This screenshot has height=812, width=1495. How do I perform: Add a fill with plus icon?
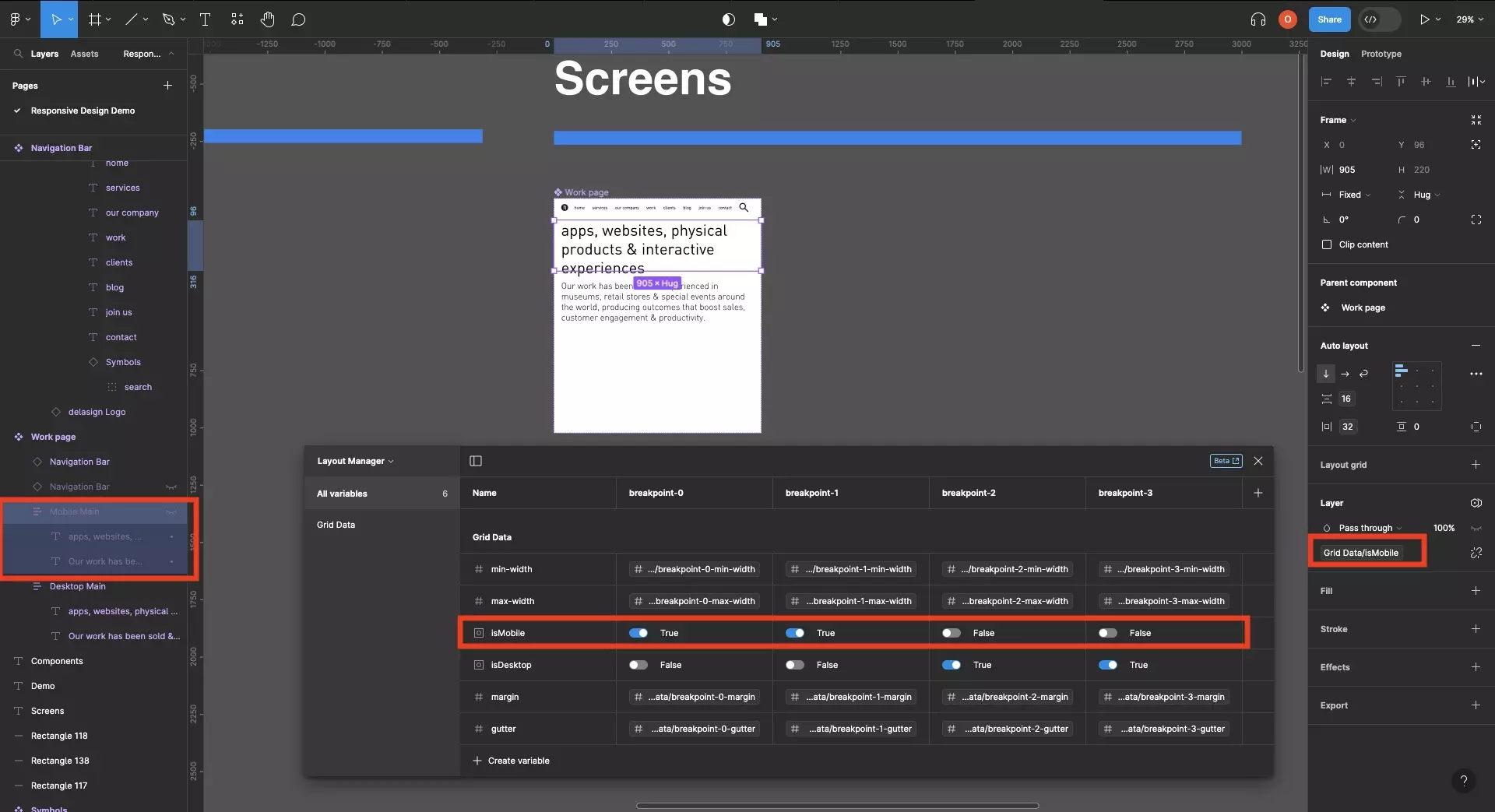click(1476, 591)
